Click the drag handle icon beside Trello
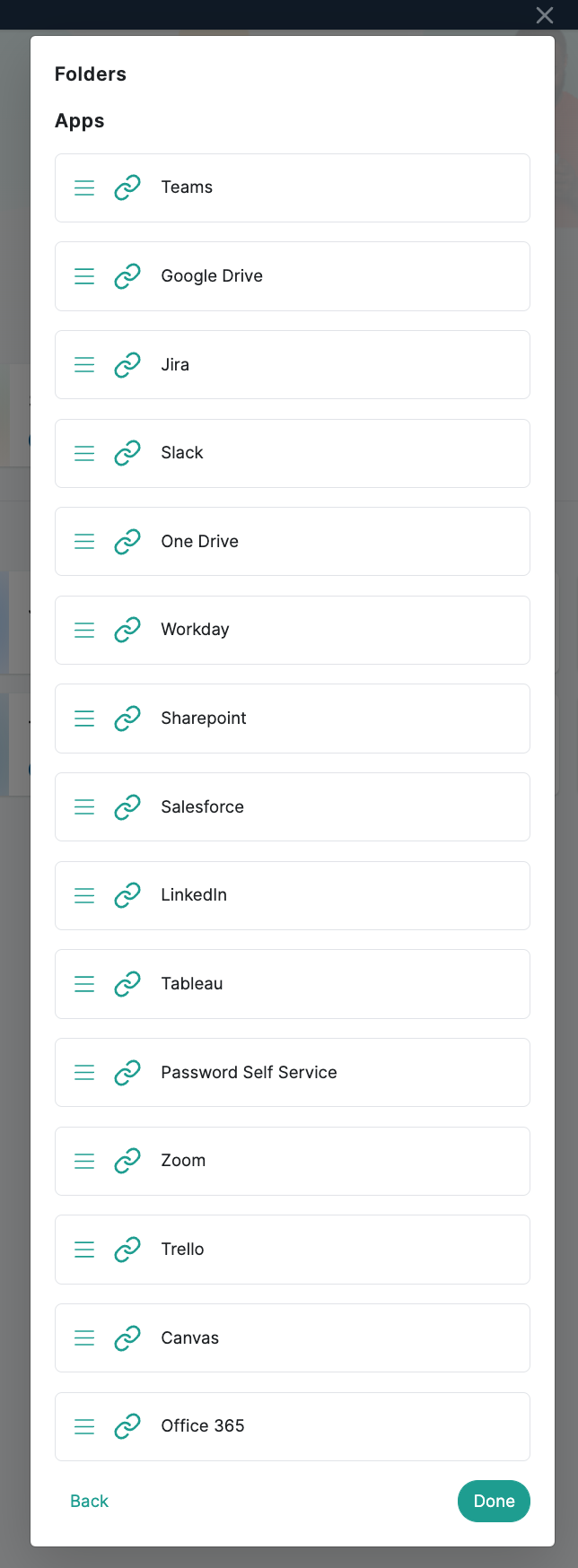578x1568 pixels. pyautogui.click(x=84, y=1250)
